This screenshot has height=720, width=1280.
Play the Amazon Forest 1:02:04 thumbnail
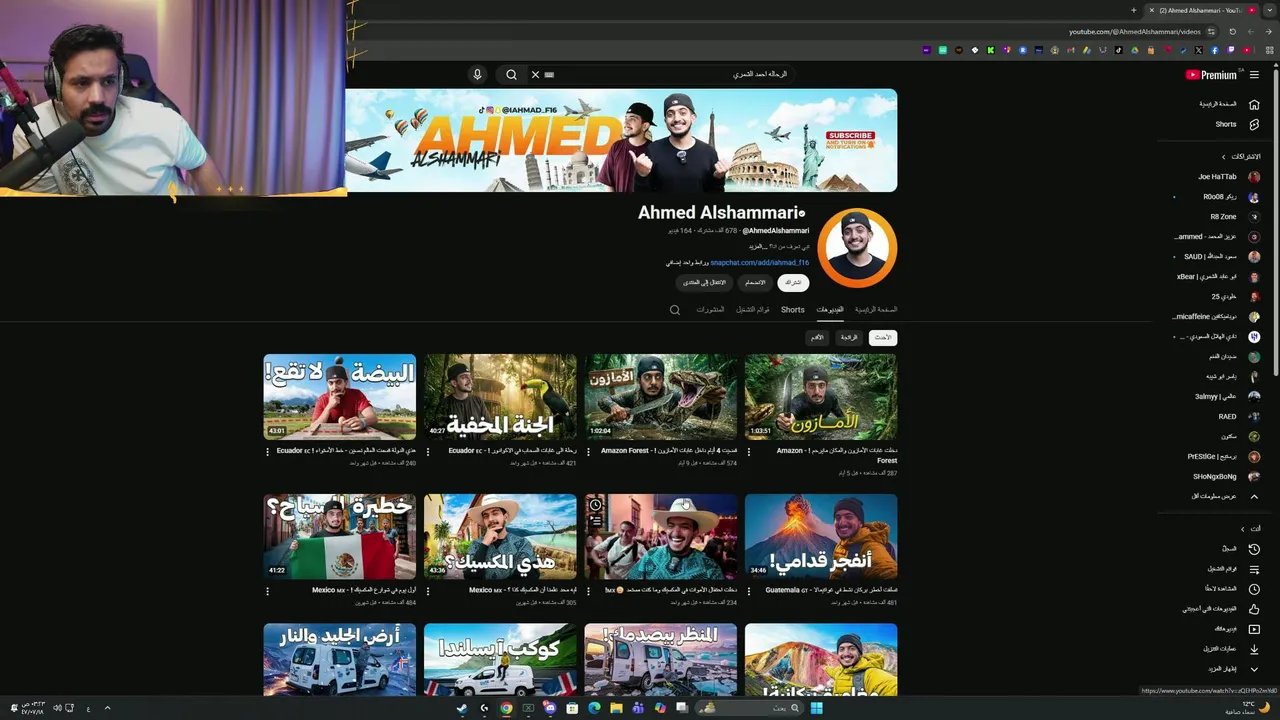(x=661, y=397)
